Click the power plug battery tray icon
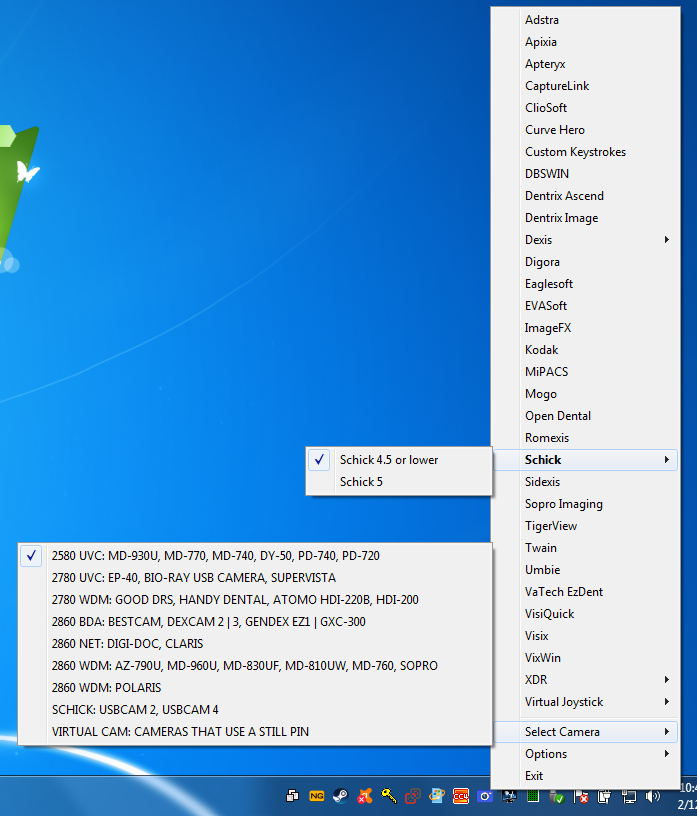 [604, 796]
